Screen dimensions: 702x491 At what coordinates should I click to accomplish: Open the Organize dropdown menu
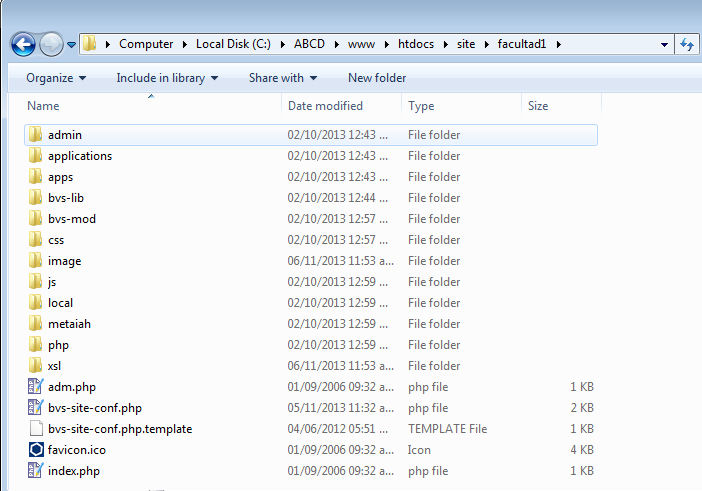tap(56, 78)
